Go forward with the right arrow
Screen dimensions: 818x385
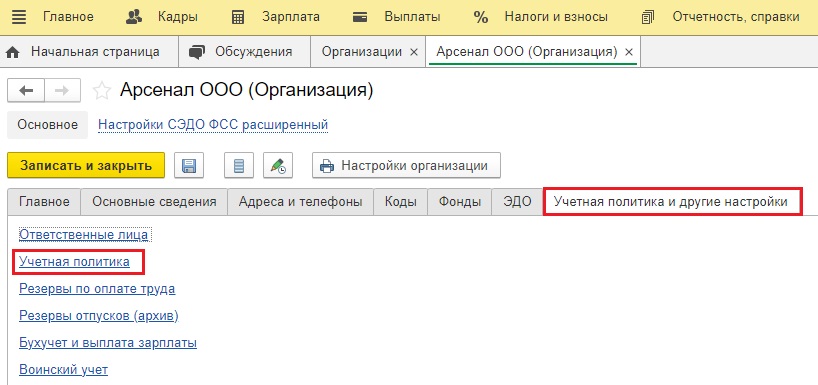pos(62,91)
